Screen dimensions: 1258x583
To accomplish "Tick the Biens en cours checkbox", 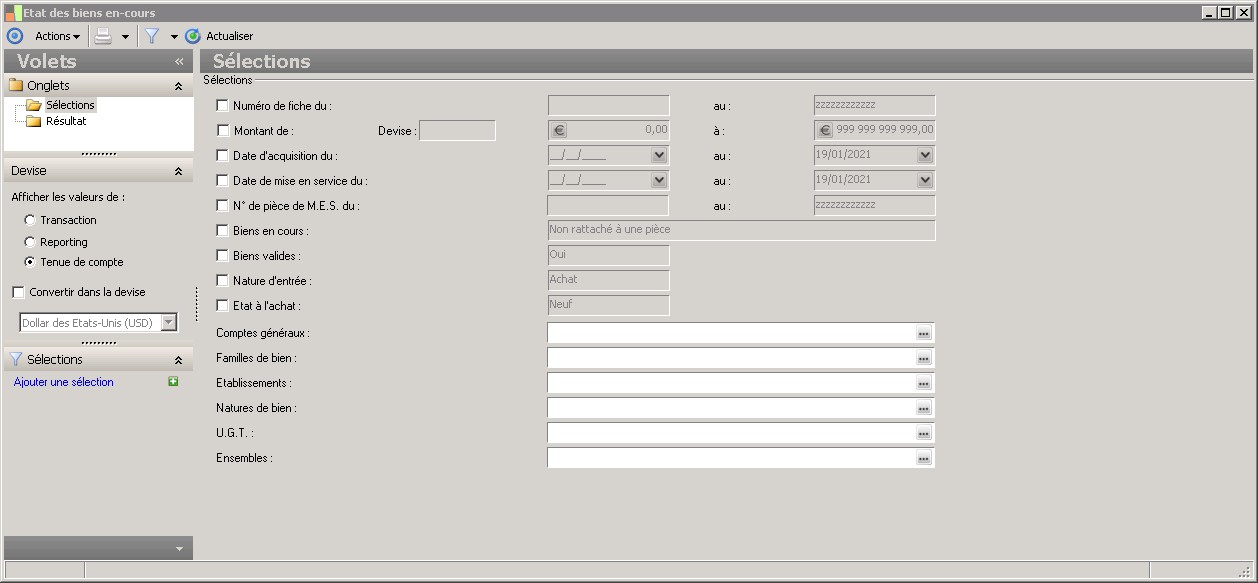I will click(222, 231).
